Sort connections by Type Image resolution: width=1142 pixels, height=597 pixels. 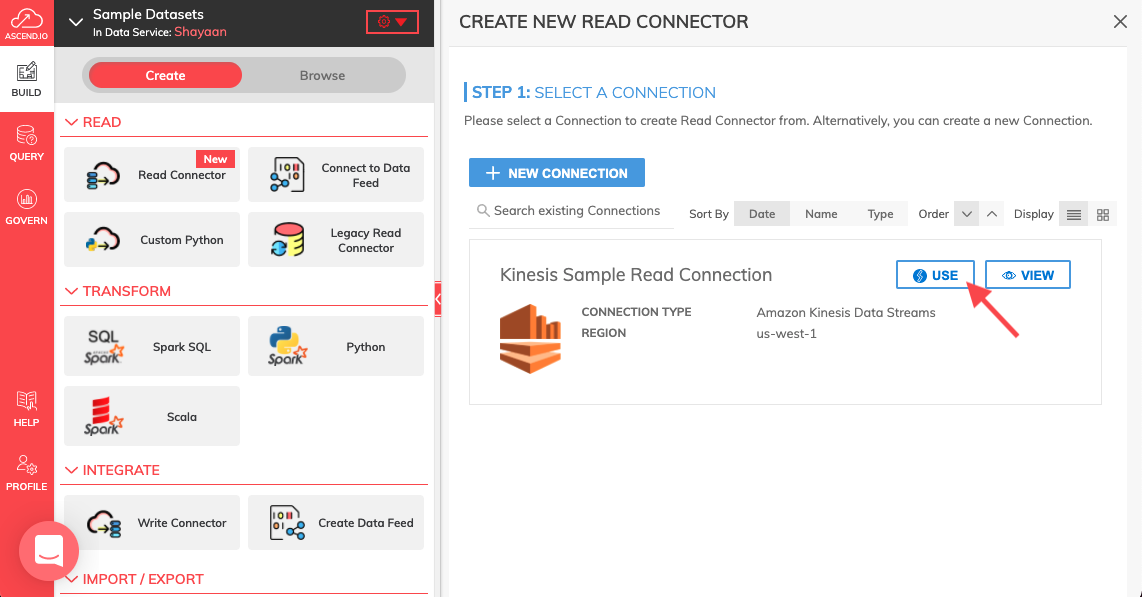pos(880,214)
